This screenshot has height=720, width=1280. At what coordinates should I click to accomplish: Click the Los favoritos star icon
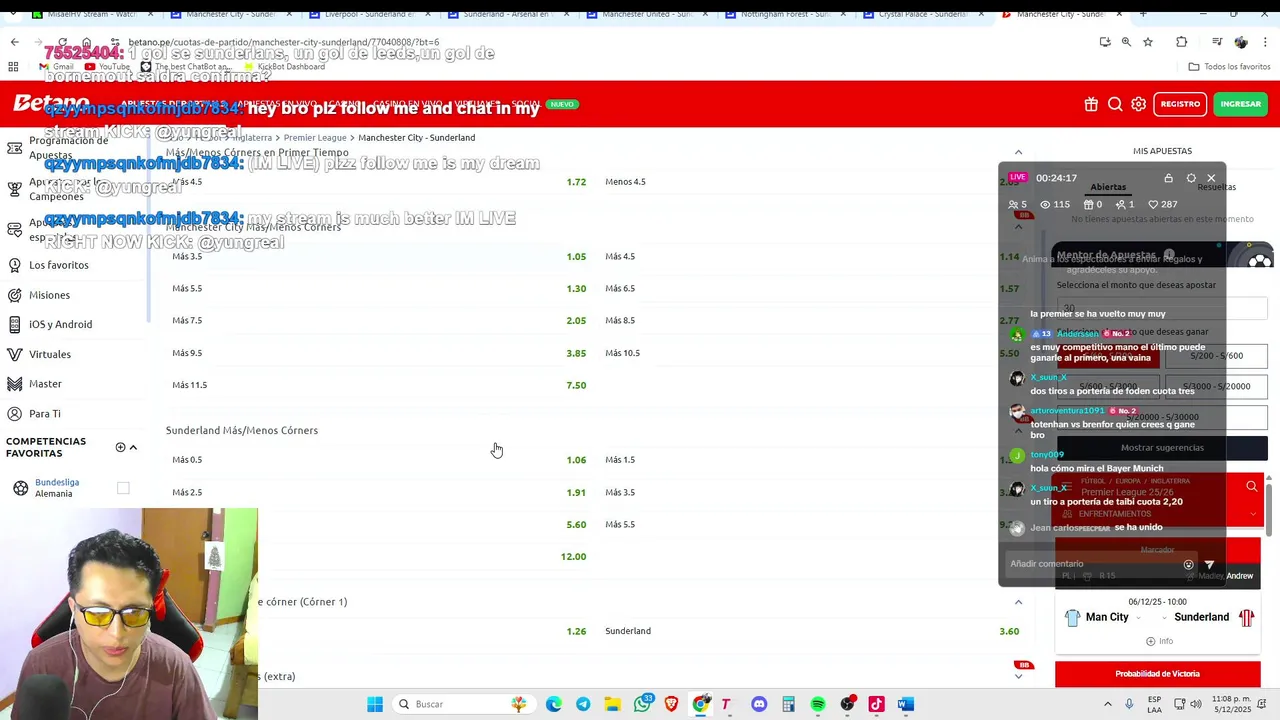pos(14,265)
